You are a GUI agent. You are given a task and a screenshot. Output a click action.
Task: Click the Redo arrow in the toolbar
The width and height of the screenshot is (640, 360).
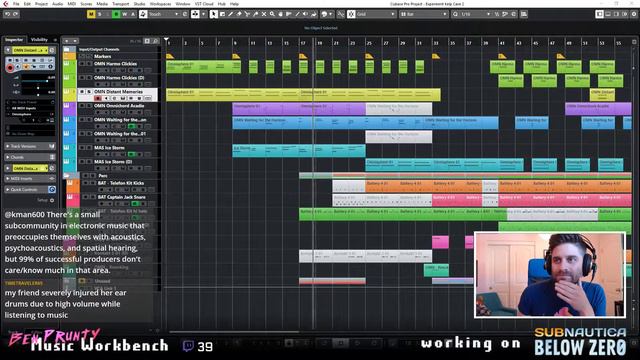16,14
